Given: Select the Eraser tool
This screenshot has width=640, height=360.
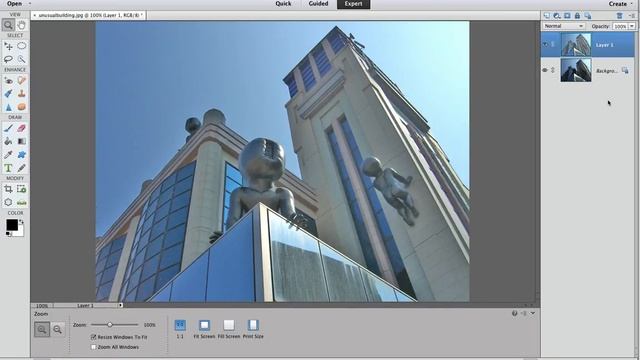Looking at the screenshot, I should coord(22,128).
